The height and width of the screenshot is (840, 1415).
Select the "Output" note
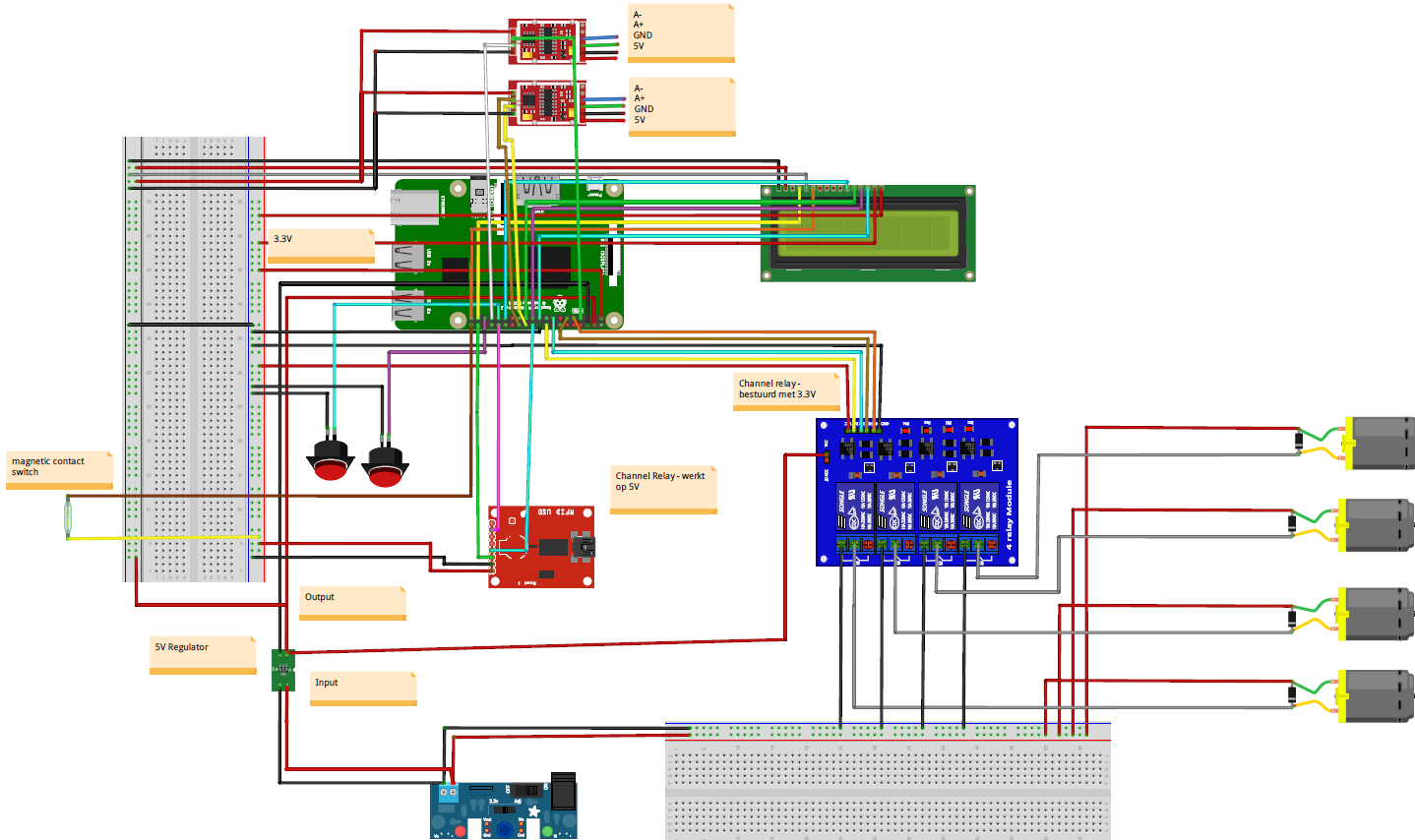point(353,604)
